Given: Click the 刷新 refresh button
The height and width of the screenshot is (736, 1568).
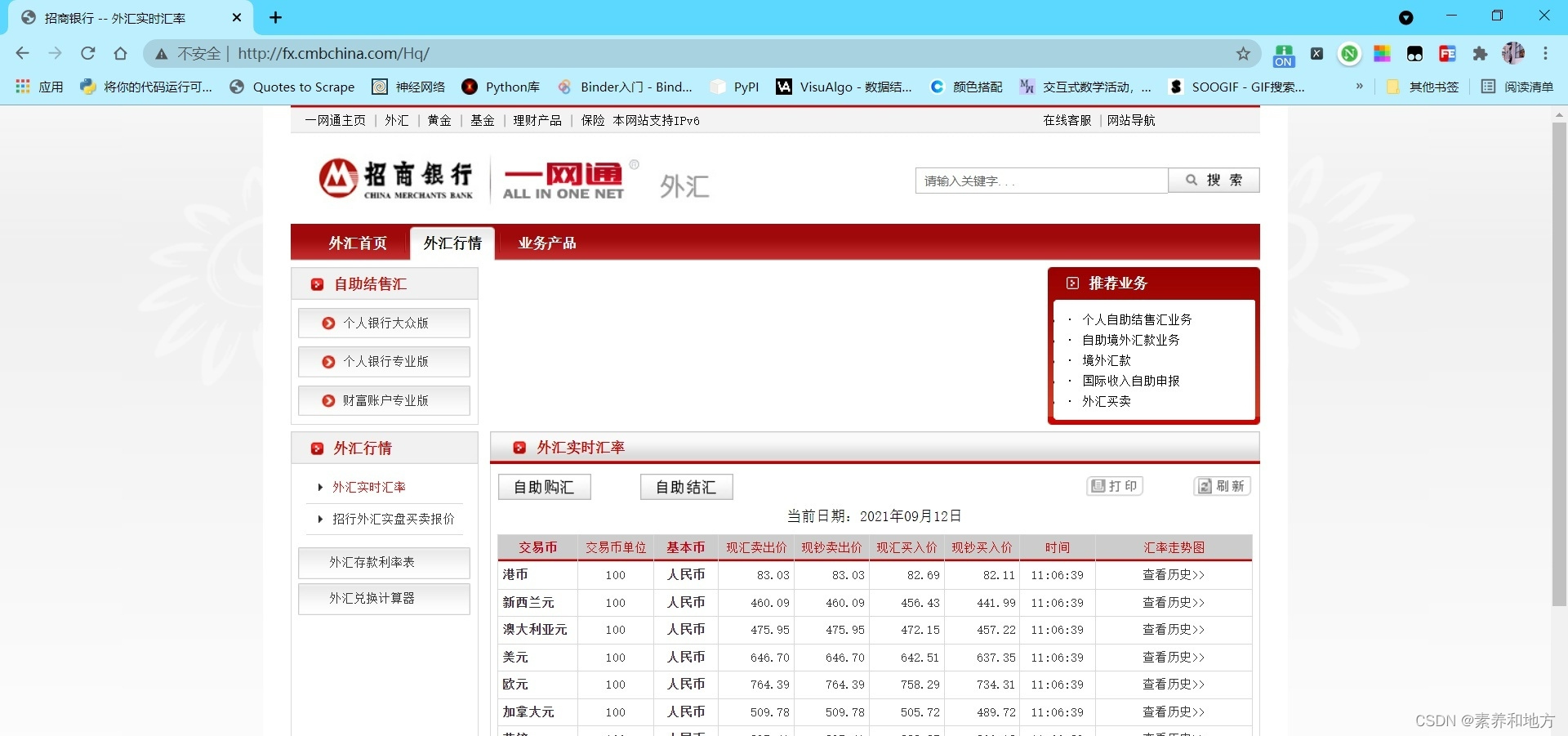Looking at the screenshot, I should click(x=1223, y=486).
